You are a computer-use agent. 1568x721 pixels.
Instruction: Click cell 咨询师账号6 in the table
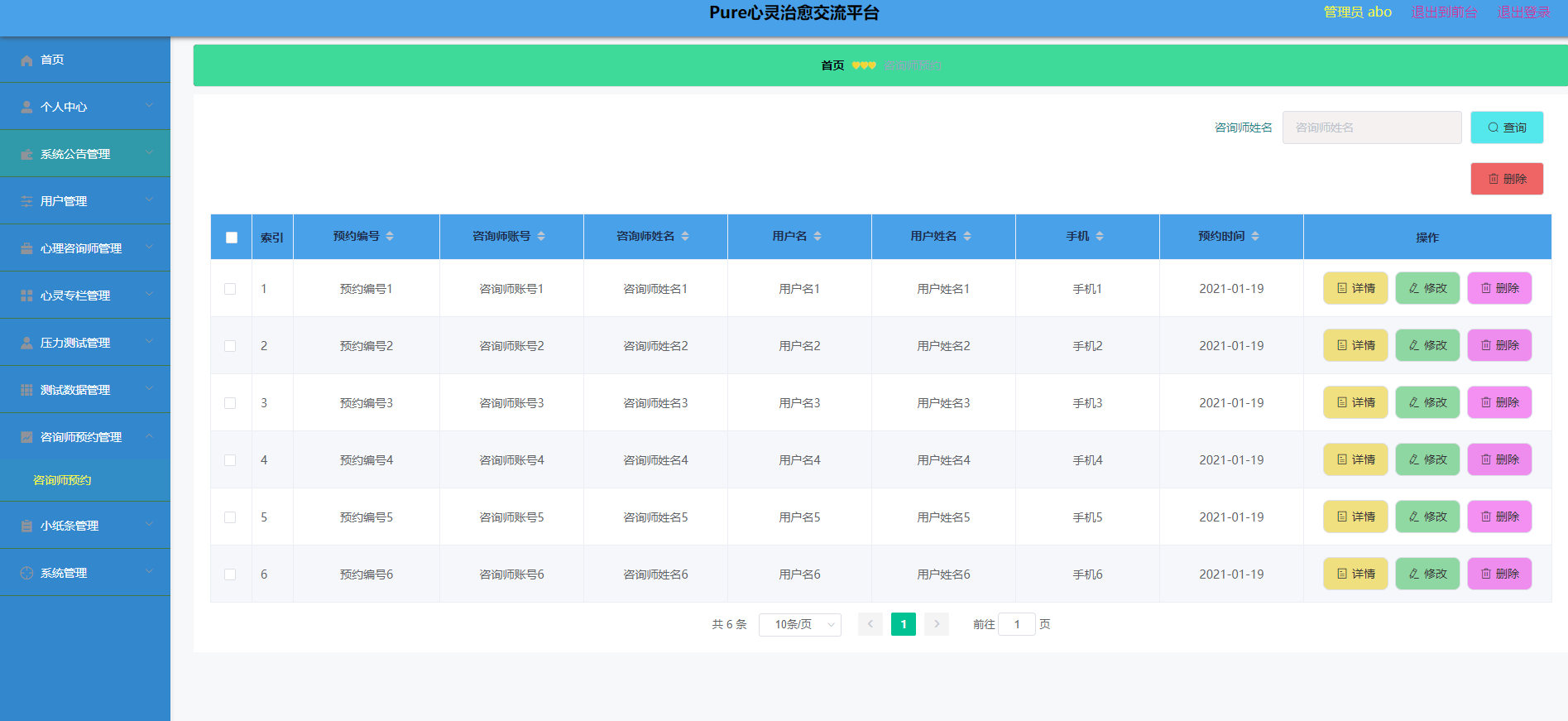[x=511, y=574]
